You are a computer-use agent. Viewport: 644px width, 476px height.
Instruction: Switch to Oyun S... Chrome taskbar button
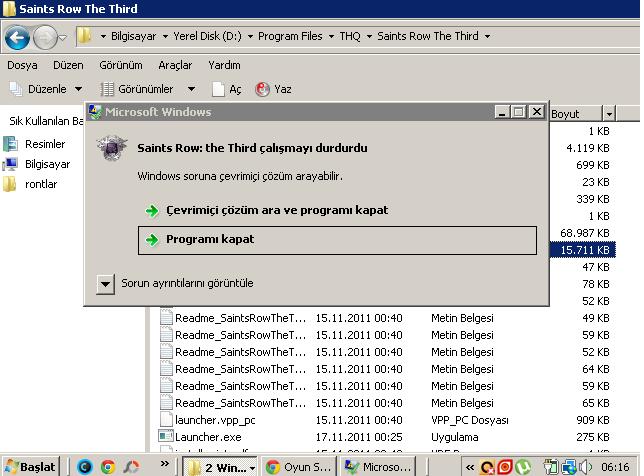(x=299, y=467)
